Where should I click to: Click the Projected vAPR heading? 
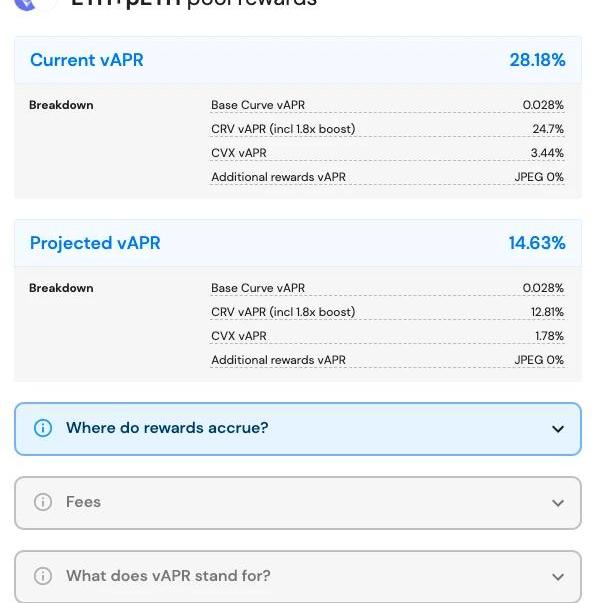coord(95,243)
